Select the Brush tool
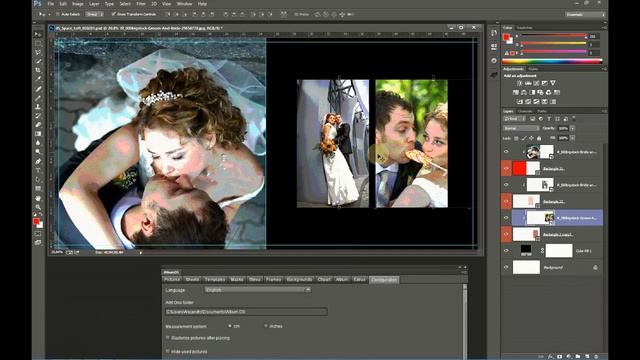Viewport: 640px width, 360px height. [38, 98]
